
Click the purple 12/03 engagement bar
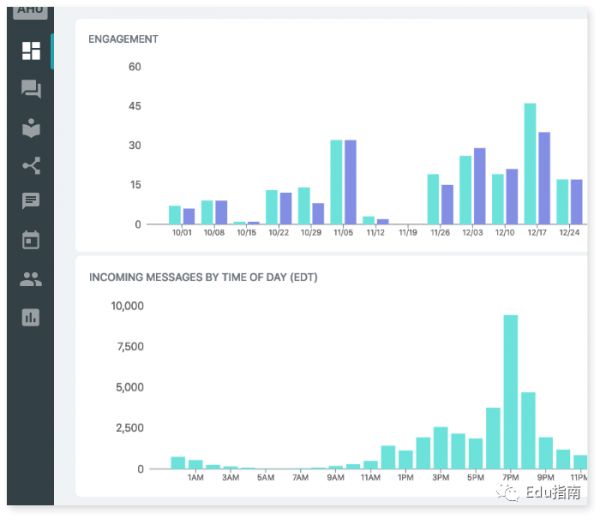(479, 186)
